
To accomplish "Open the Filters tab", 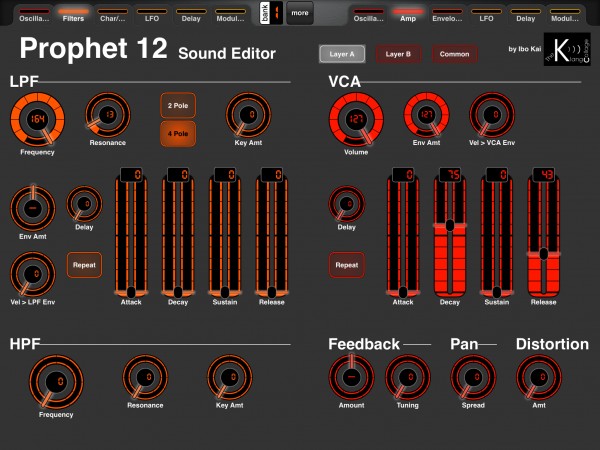I will (x=73, y=15).
